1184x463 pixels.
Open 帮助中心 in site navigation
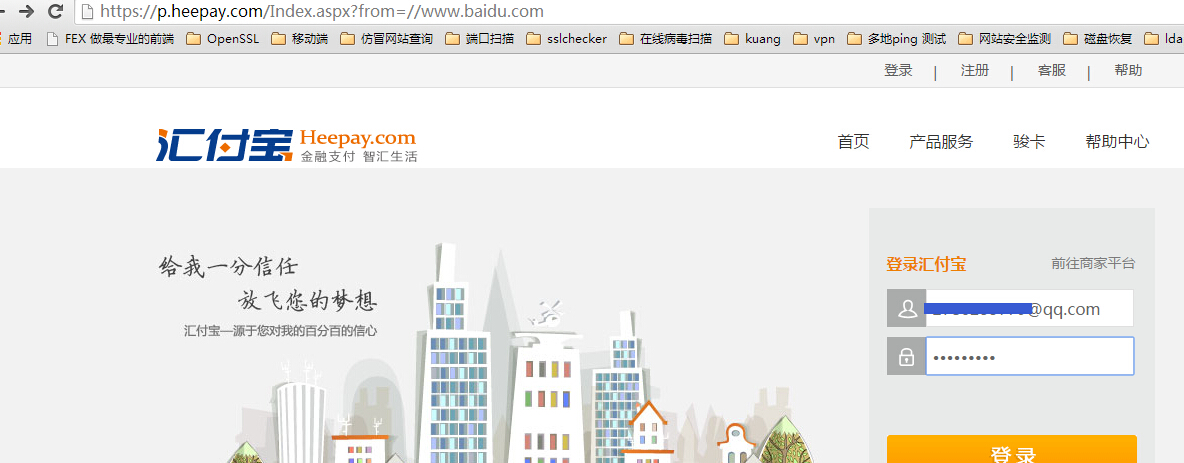pos(1118,141)
